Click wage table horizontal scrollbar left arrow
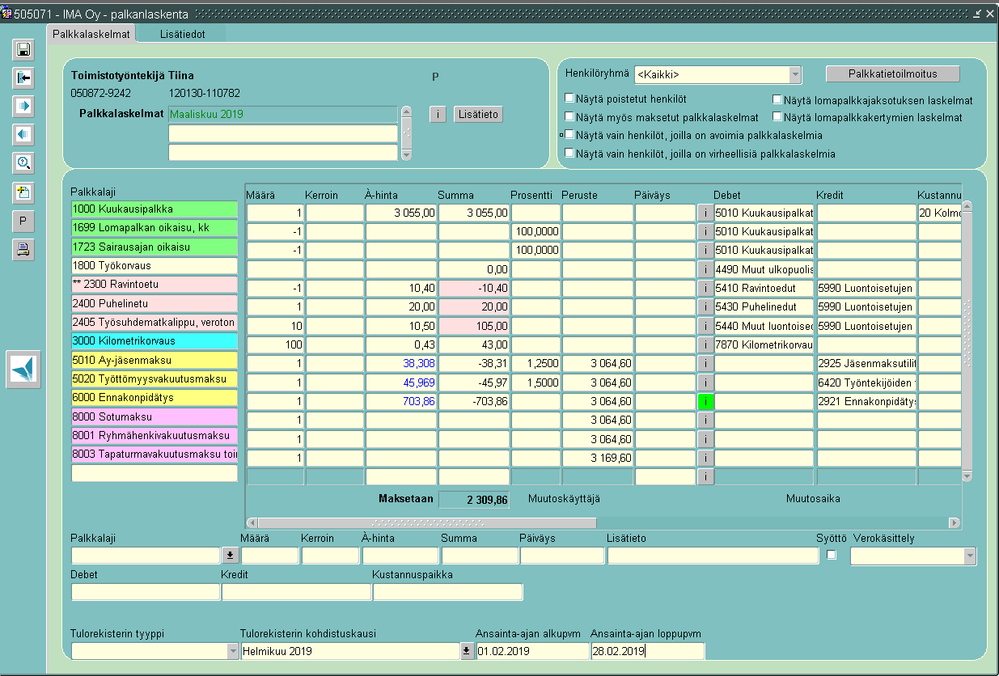Screen dimensions: 999x676 (x=252, y=523)
